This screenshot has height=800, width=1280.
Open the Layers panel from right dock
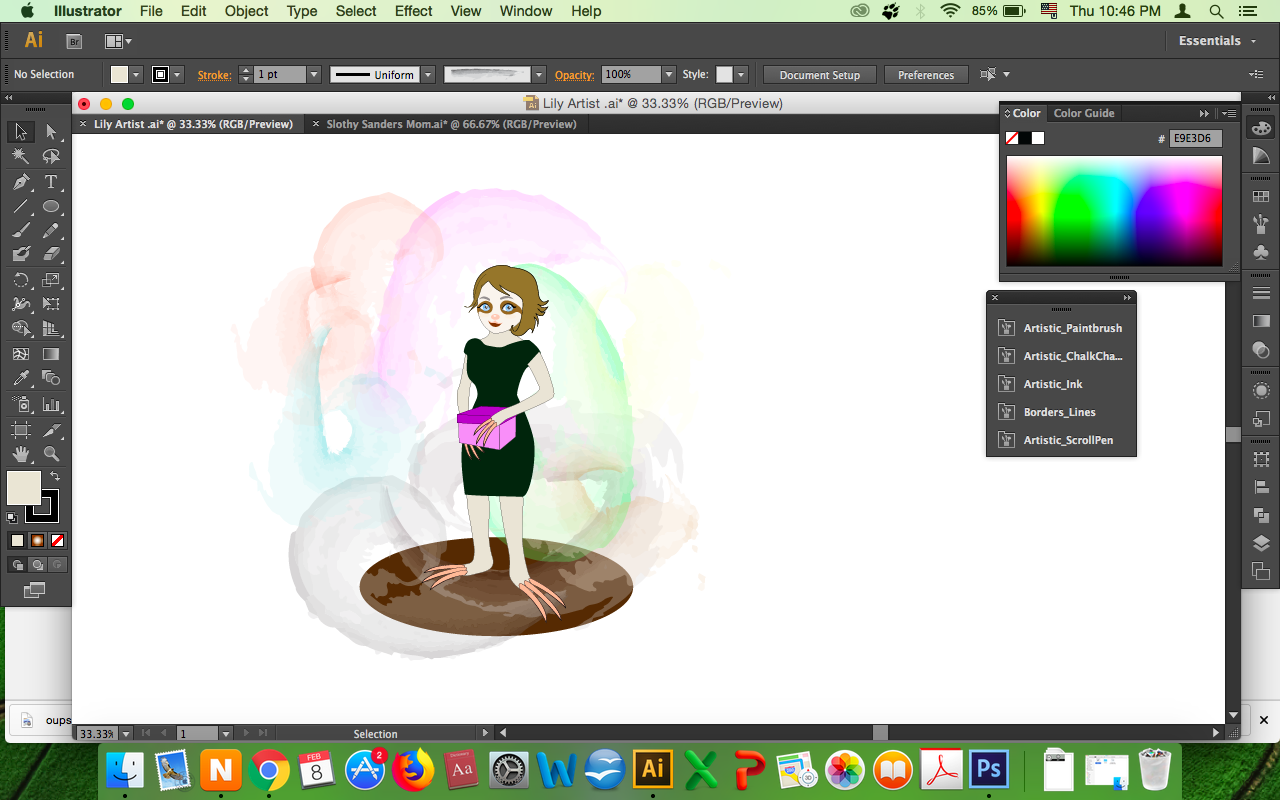(1261, 543)
